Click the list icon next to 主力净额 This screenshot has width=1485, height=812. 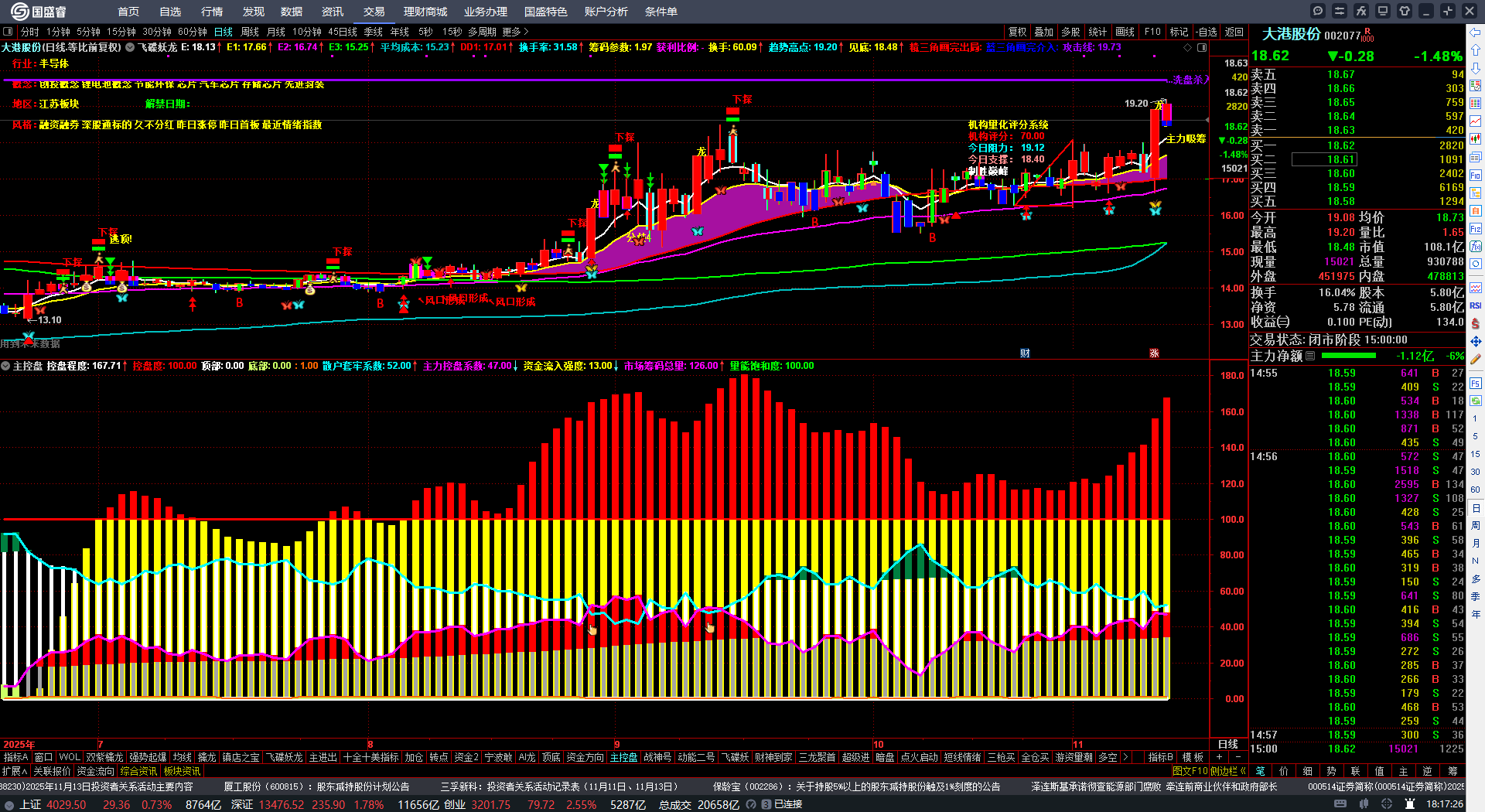point(1310,357)
